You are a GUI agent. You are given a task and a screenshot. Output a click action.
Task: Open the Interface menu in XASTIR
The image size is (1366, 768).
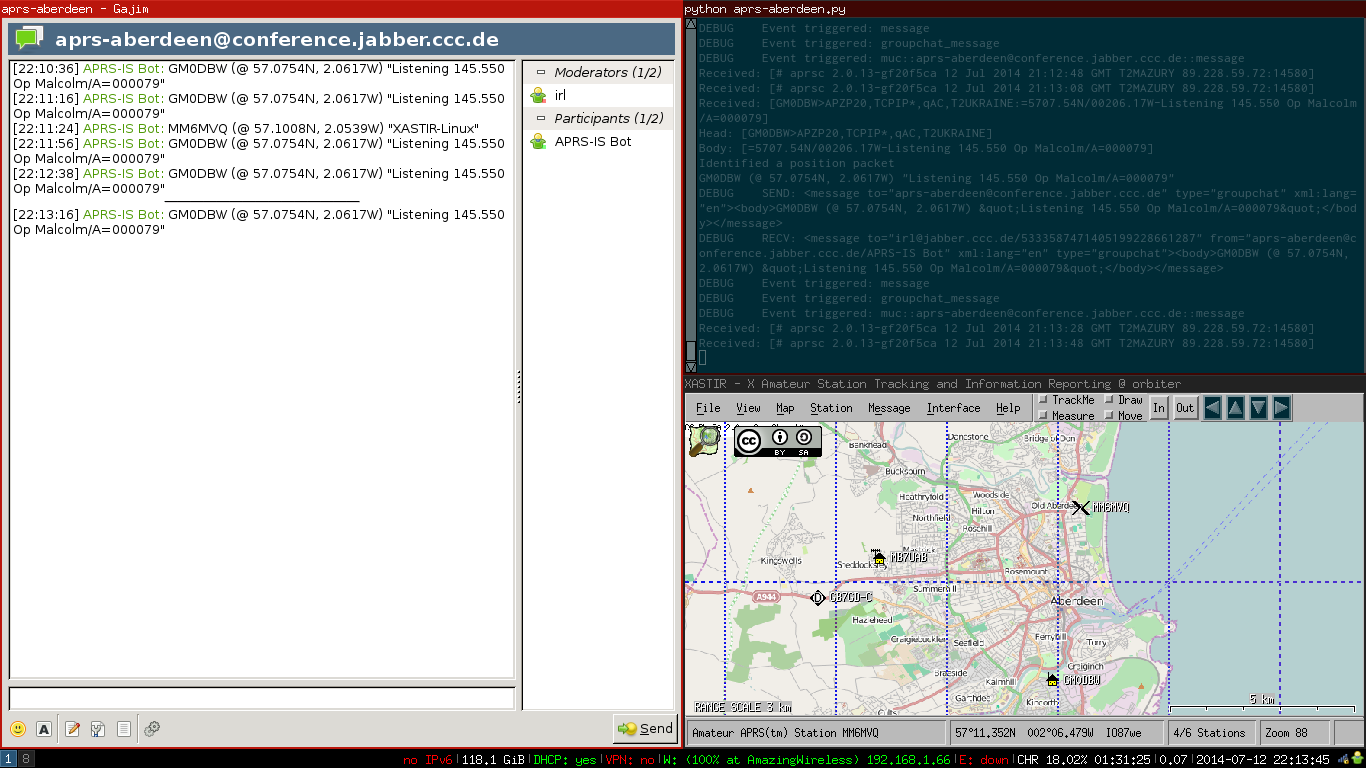(953, 407)
